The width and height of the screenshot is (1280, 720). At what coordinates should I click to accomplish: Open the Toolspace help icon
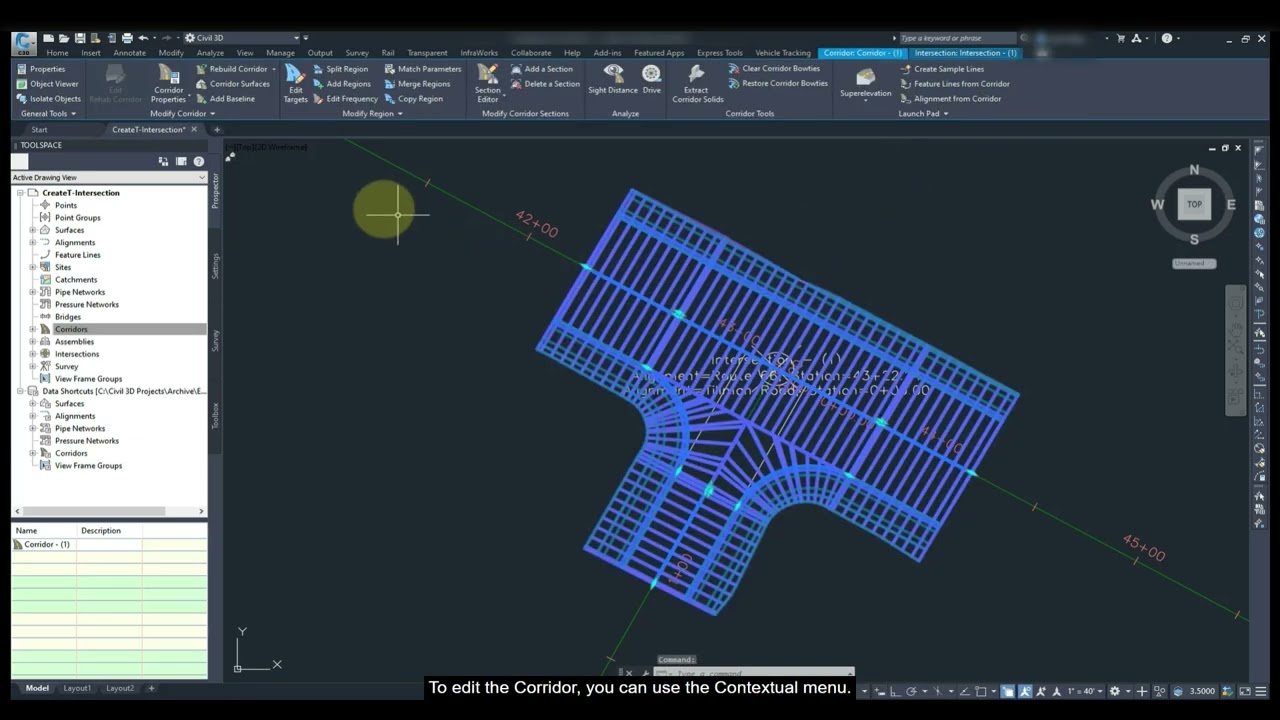click(198, 161)
